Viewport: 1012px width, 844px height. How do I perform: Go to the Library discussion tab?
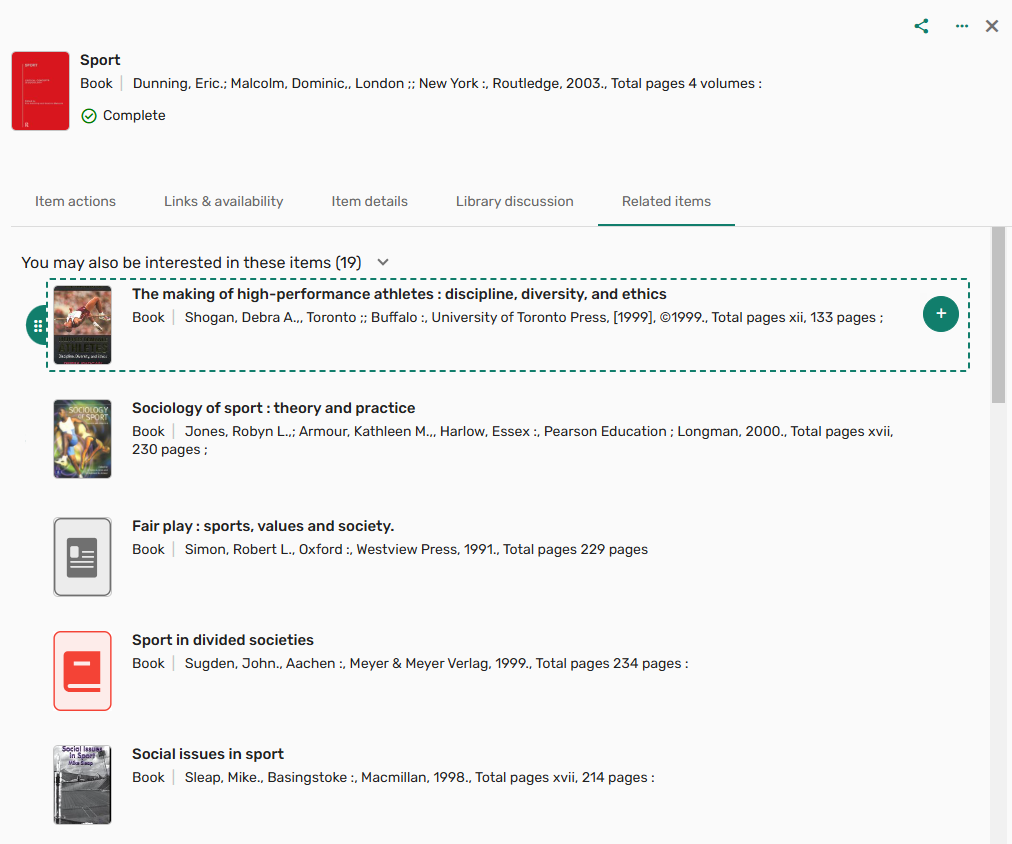click(x=514, y=201)
